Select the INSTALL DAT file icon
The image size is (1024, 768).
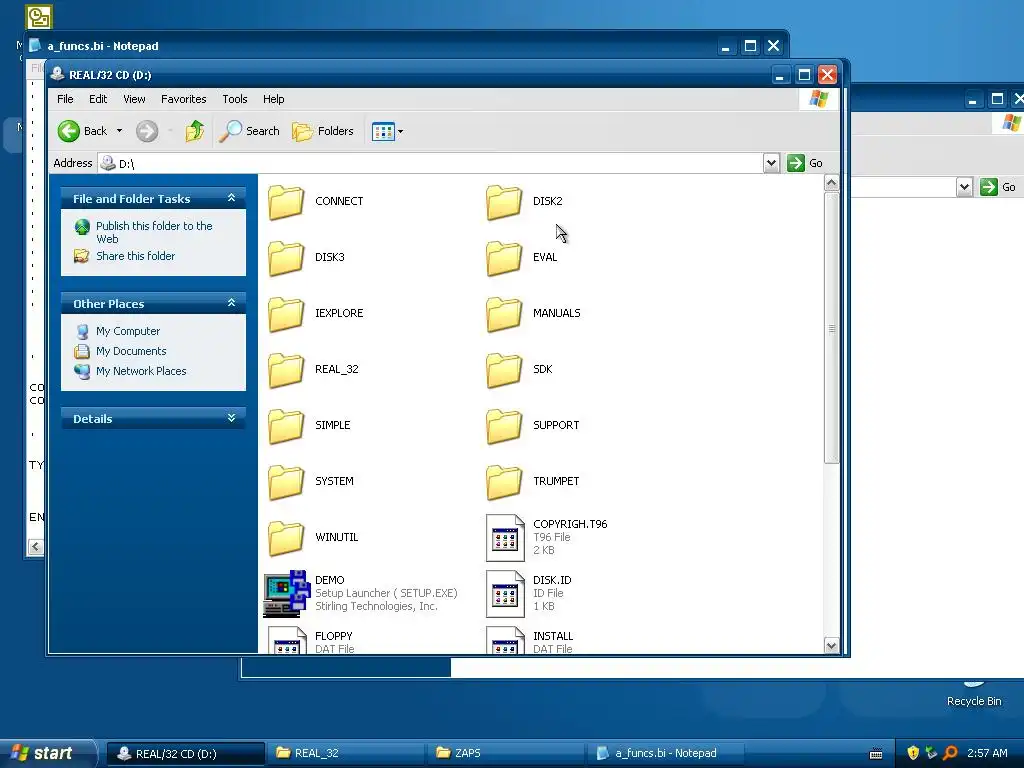tap(505, 640)
